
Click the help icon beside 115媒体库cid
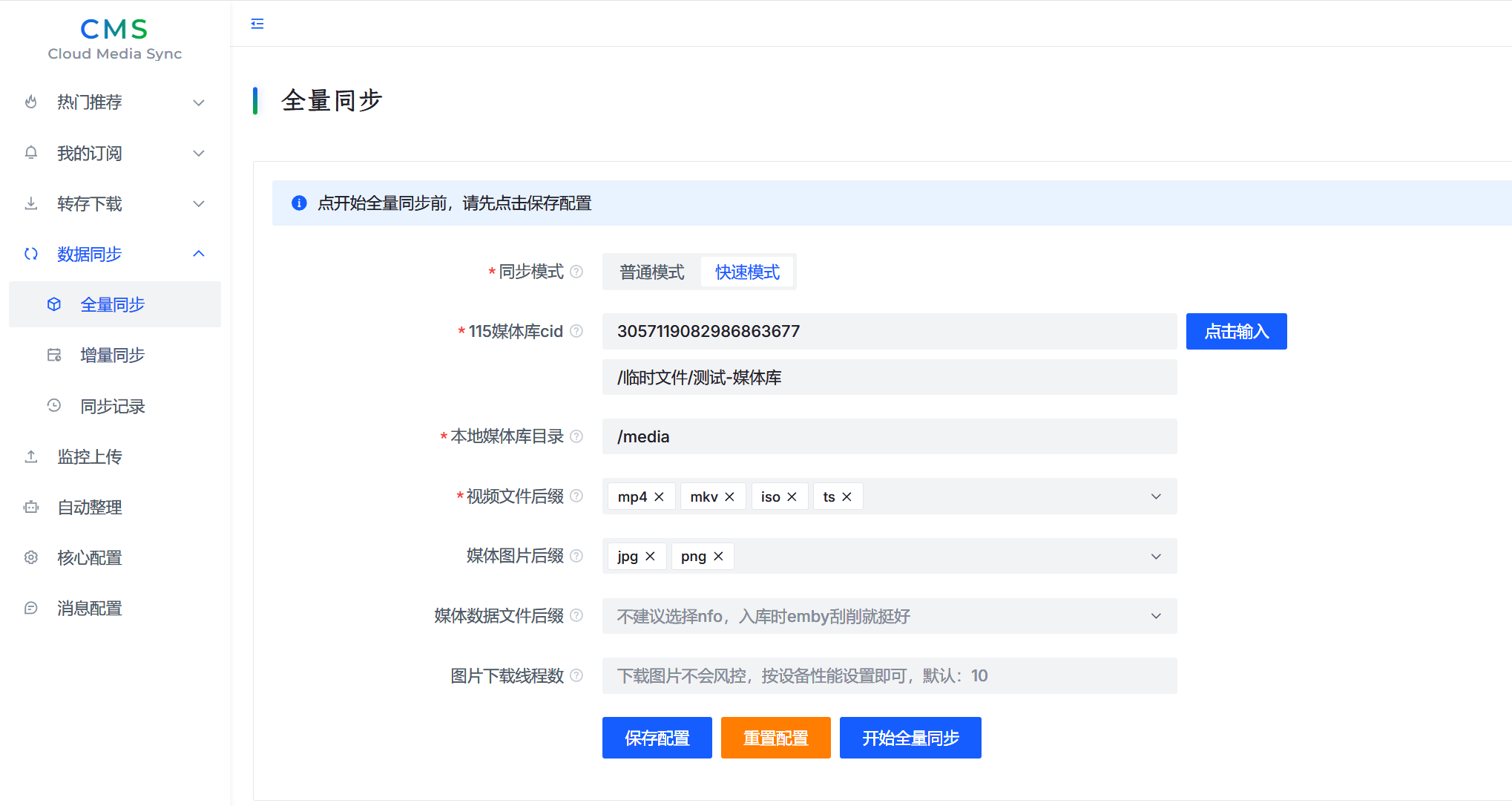[577, 331]
